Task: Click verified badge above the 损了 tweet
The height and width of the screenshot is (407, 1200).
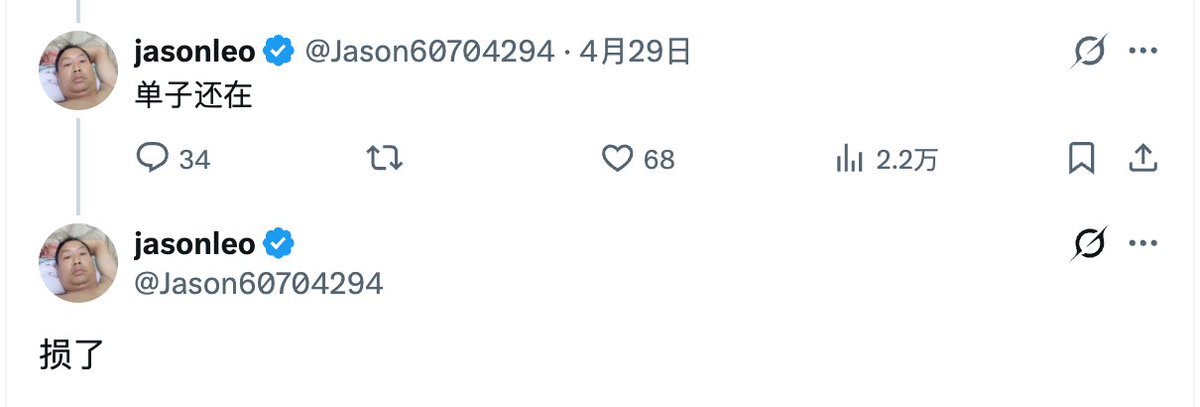Action: click(x=278, y=243)
